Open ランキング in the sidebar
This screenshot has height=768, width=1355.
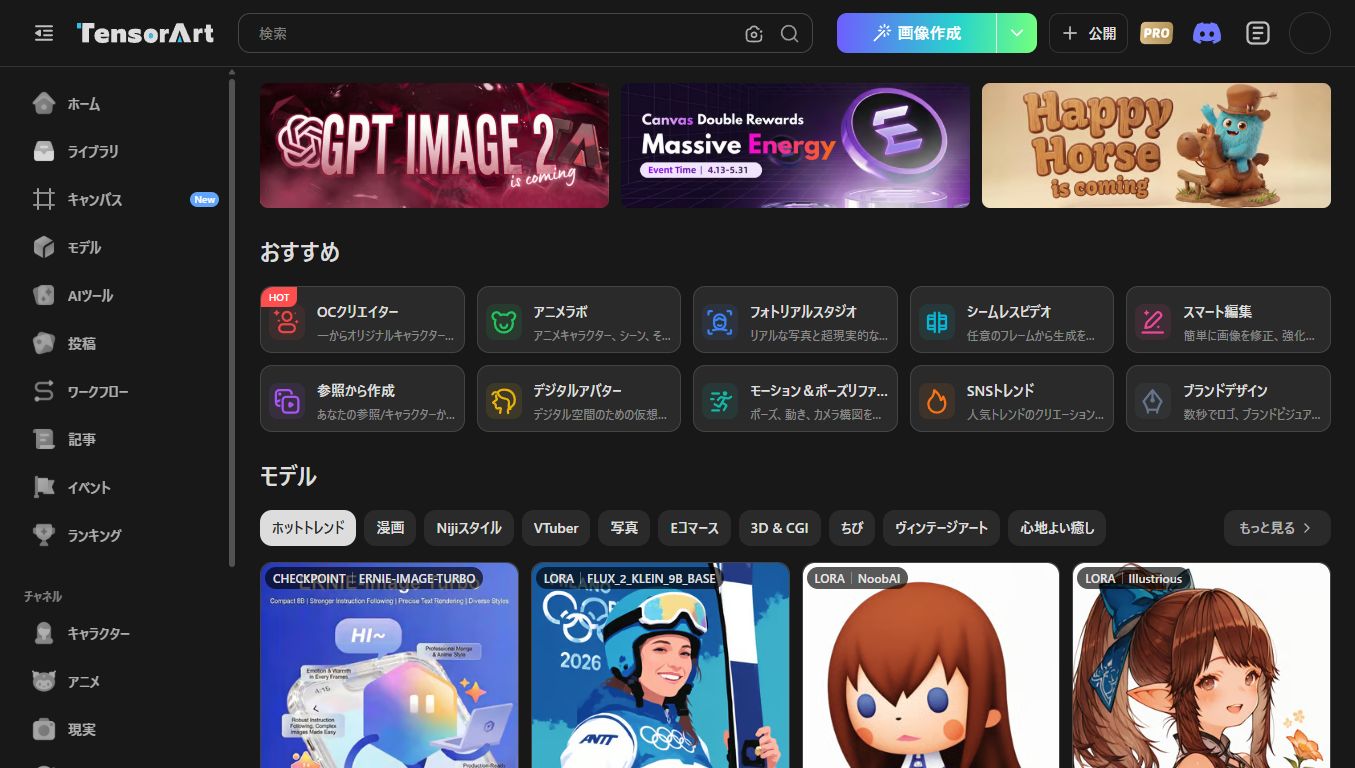(x=125, y=536)
